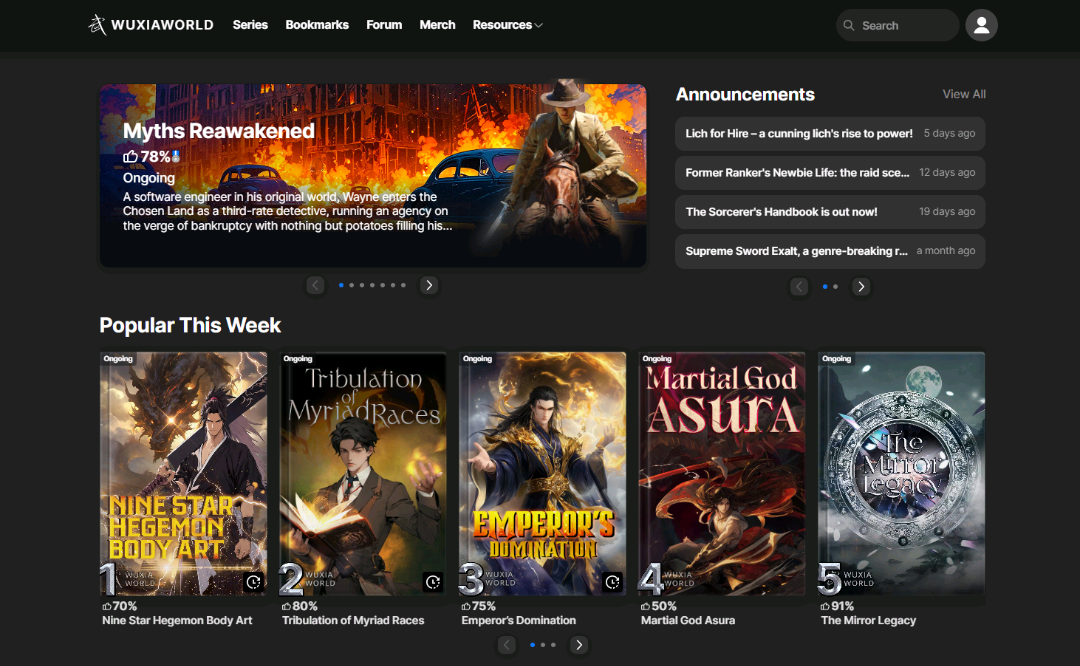
Task: Click the Search input field
Action: tap(905, 26)
